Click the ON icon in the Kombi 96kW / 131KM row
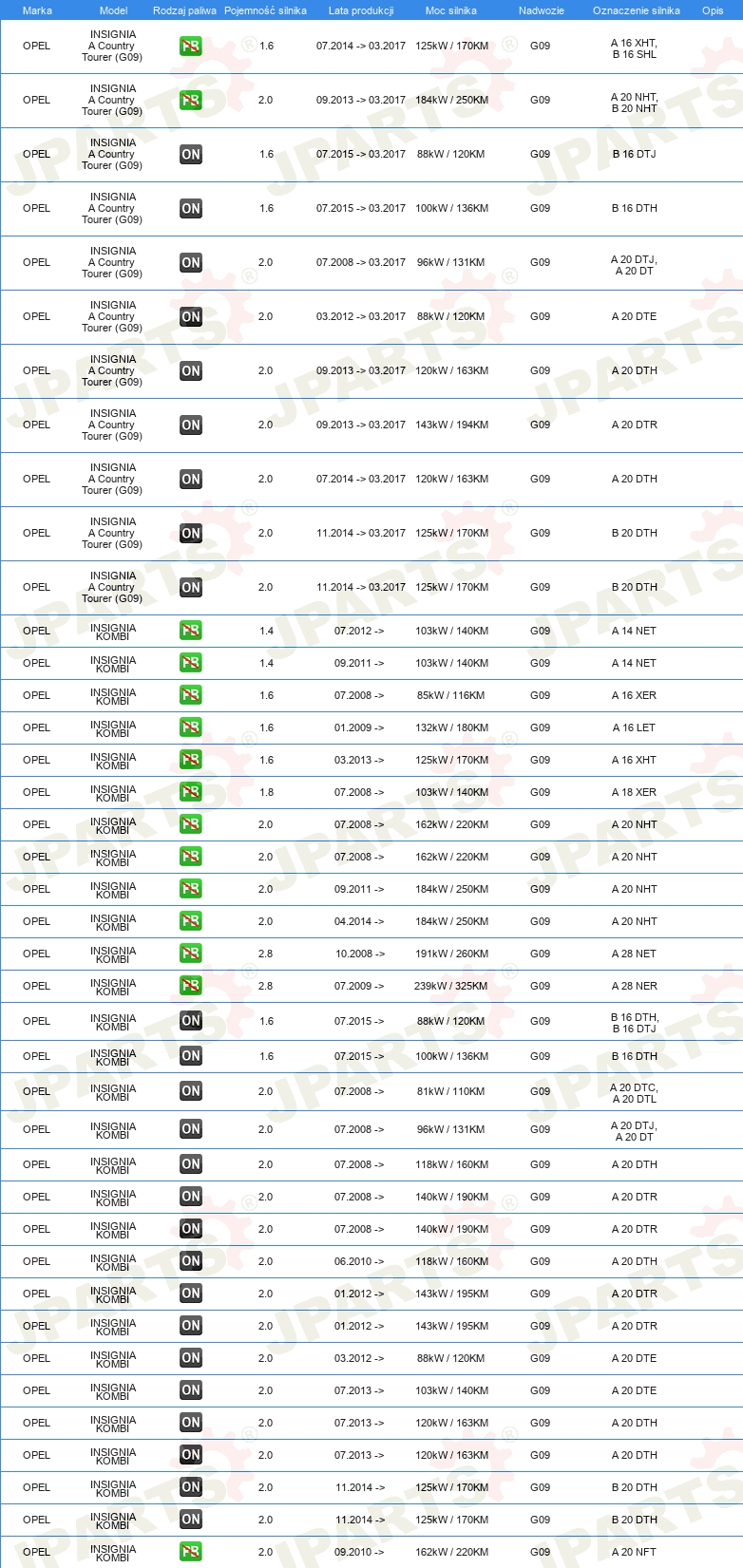The height and width of the screenshot is (1568, 743). pos(191,1129)
